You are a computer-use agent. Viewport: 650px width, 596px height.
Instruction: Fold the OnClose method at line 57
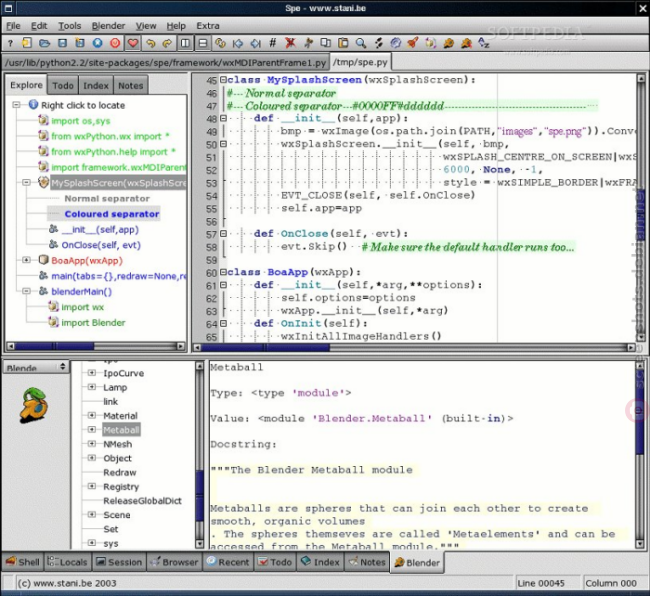223,234
